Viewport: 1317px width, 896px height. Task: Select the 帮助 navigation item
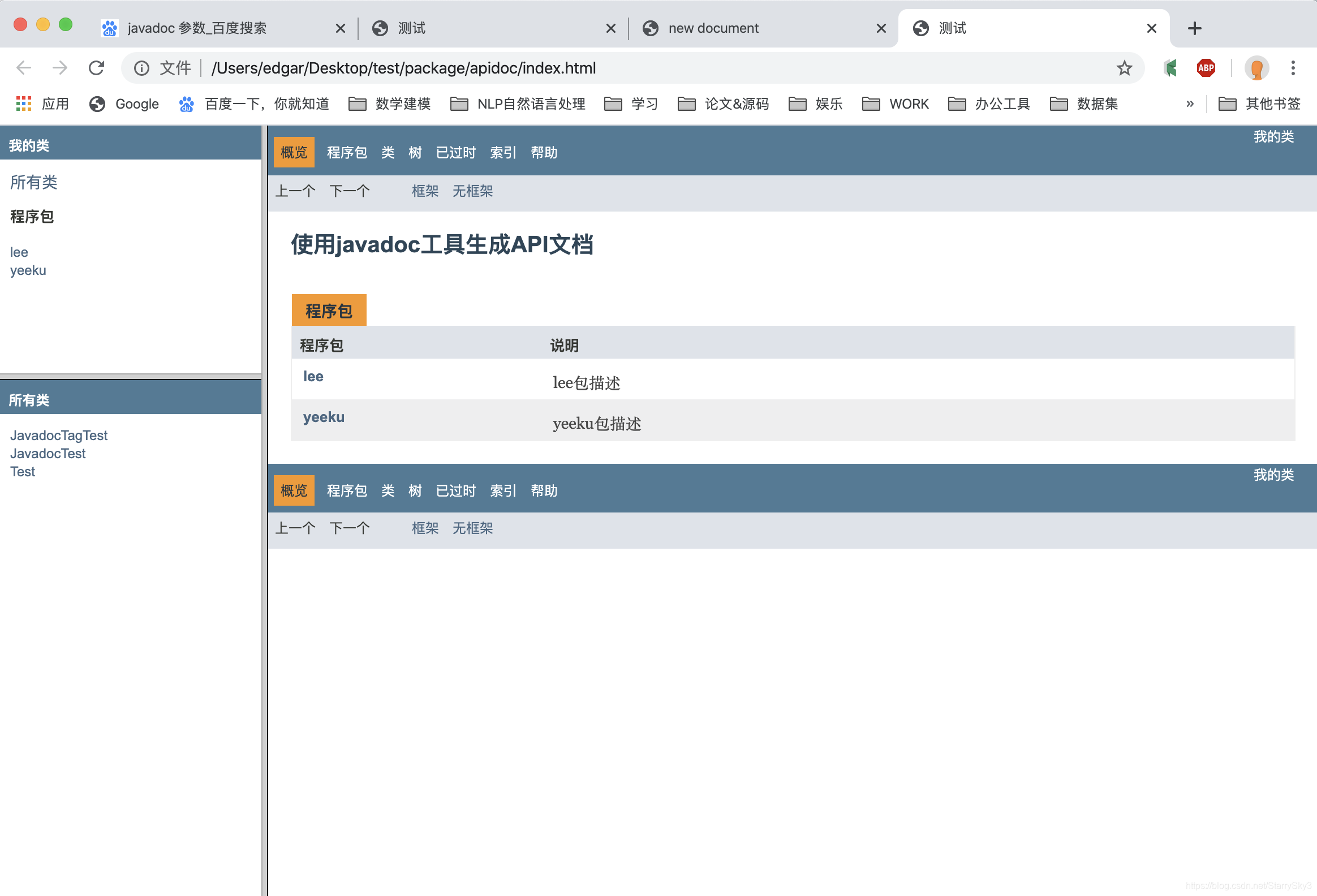click(544, 152)
